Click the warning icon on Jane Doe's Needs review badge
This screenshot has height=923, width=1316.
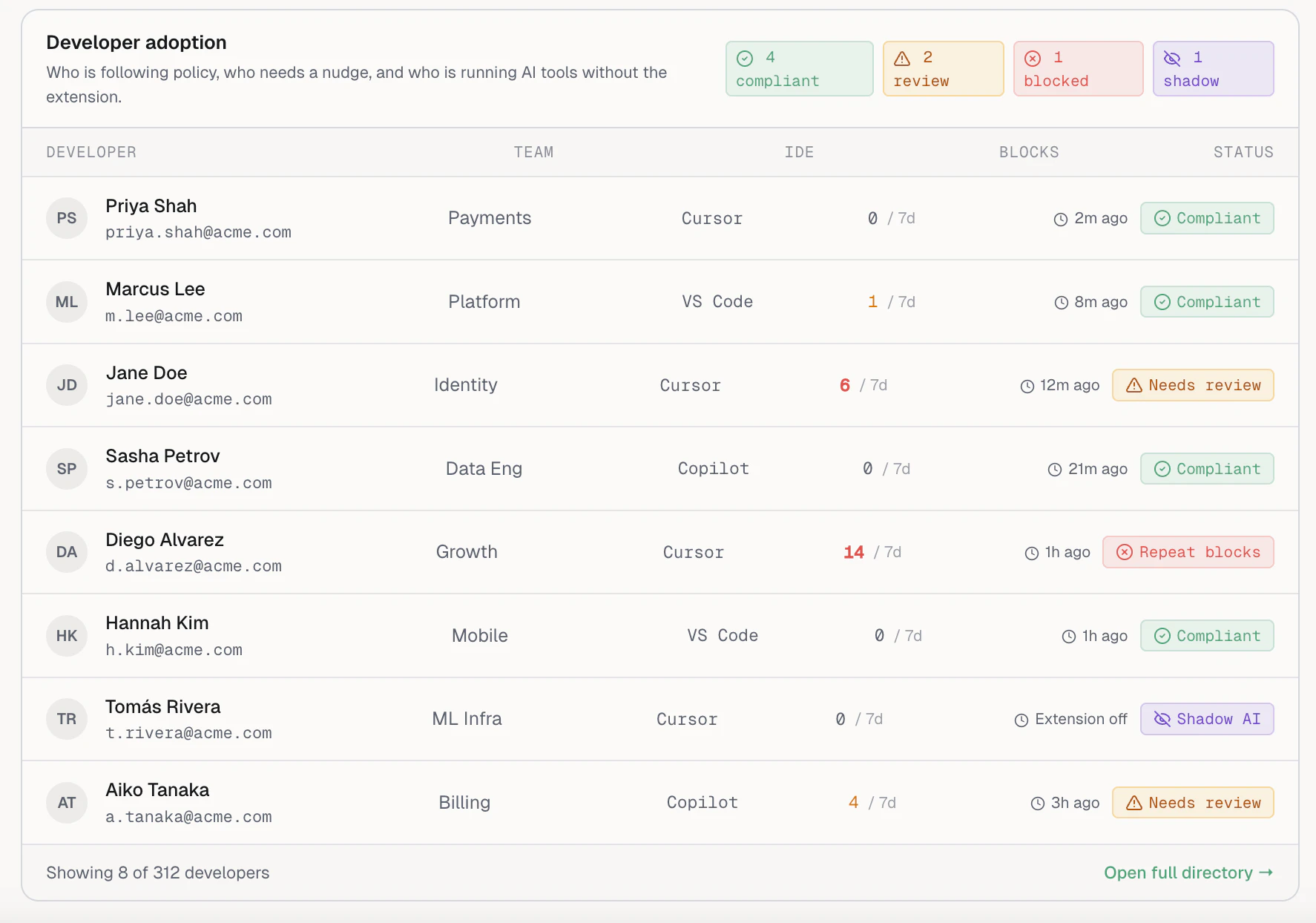(x=1134, y=385)
